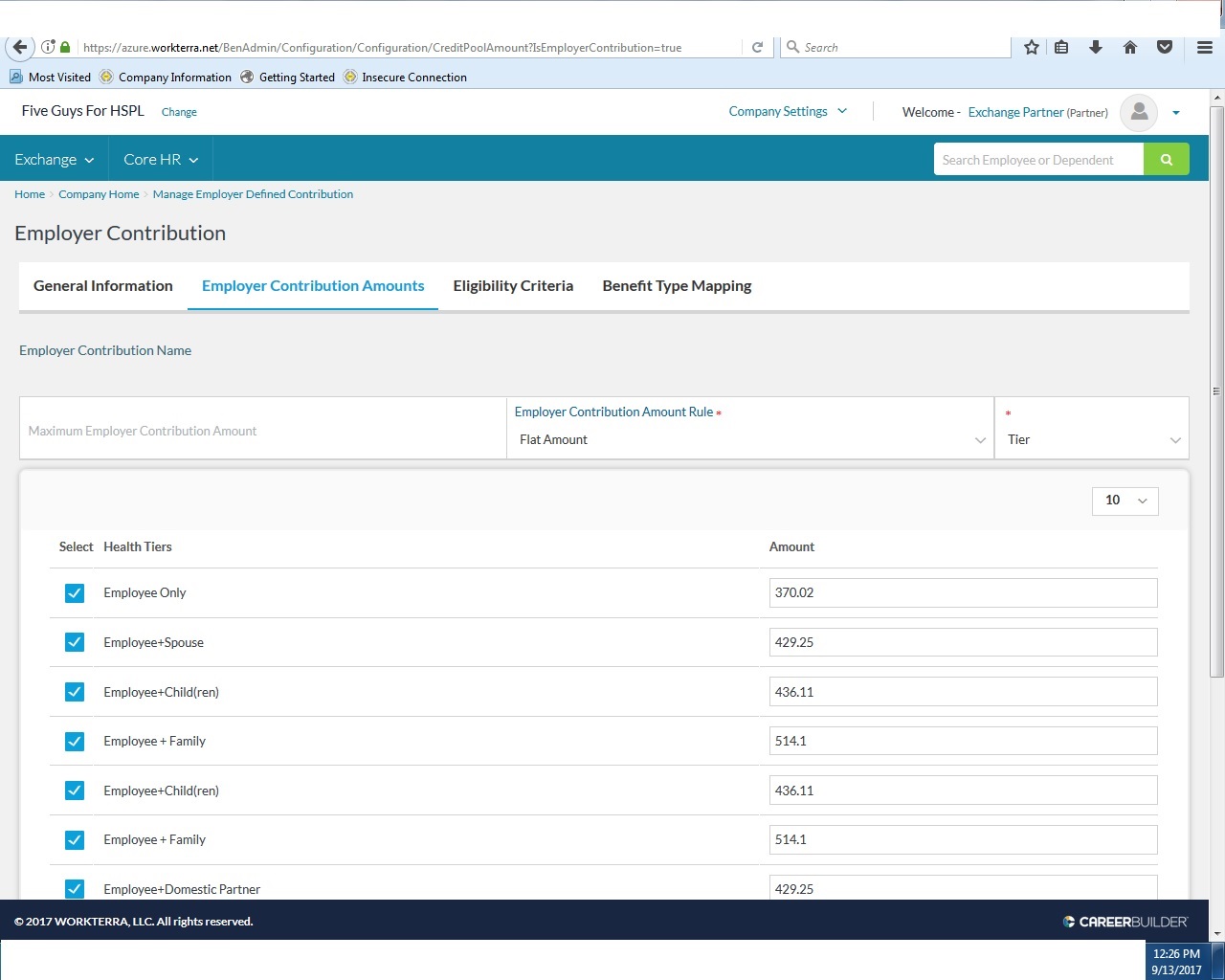Open the browser hamburger menu
Viewport: 1225px width, 980px height.
(x=1205, y=47)
